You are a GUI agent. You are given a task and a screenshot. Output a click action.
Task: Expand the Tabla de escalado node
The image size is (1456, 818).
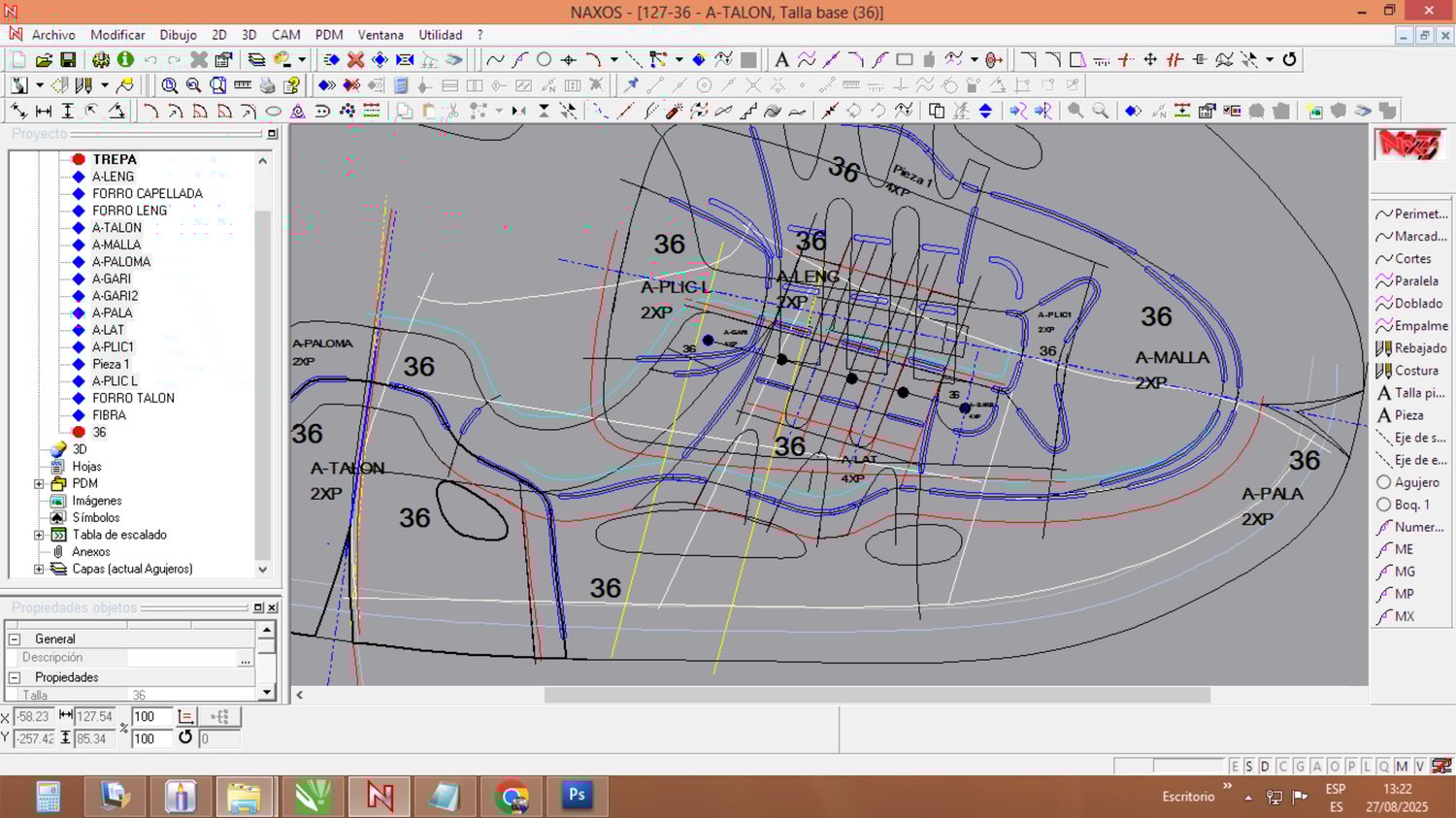tap(39, 536)
